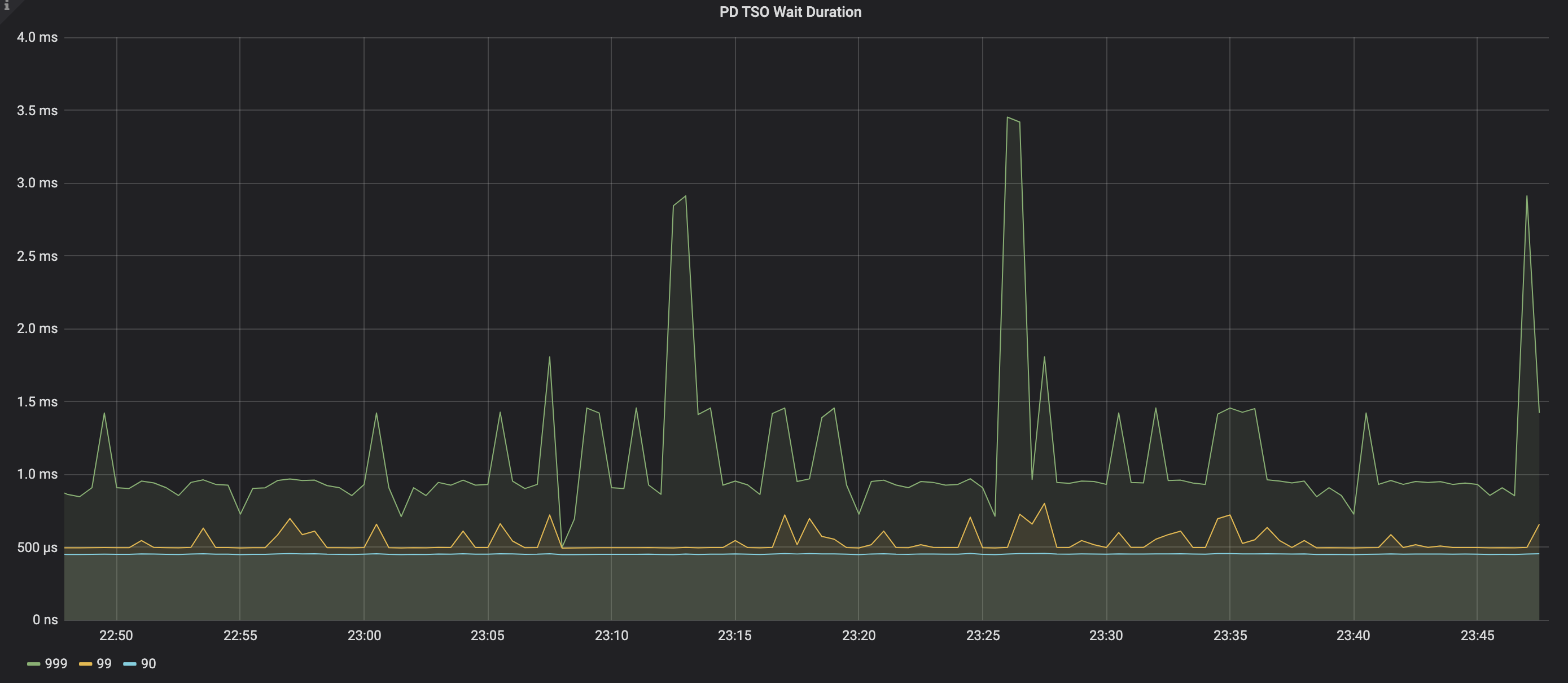Open yellow color swatch for 99 series
This screenshot has height=683, width=1568.
[x=85, y=664]
